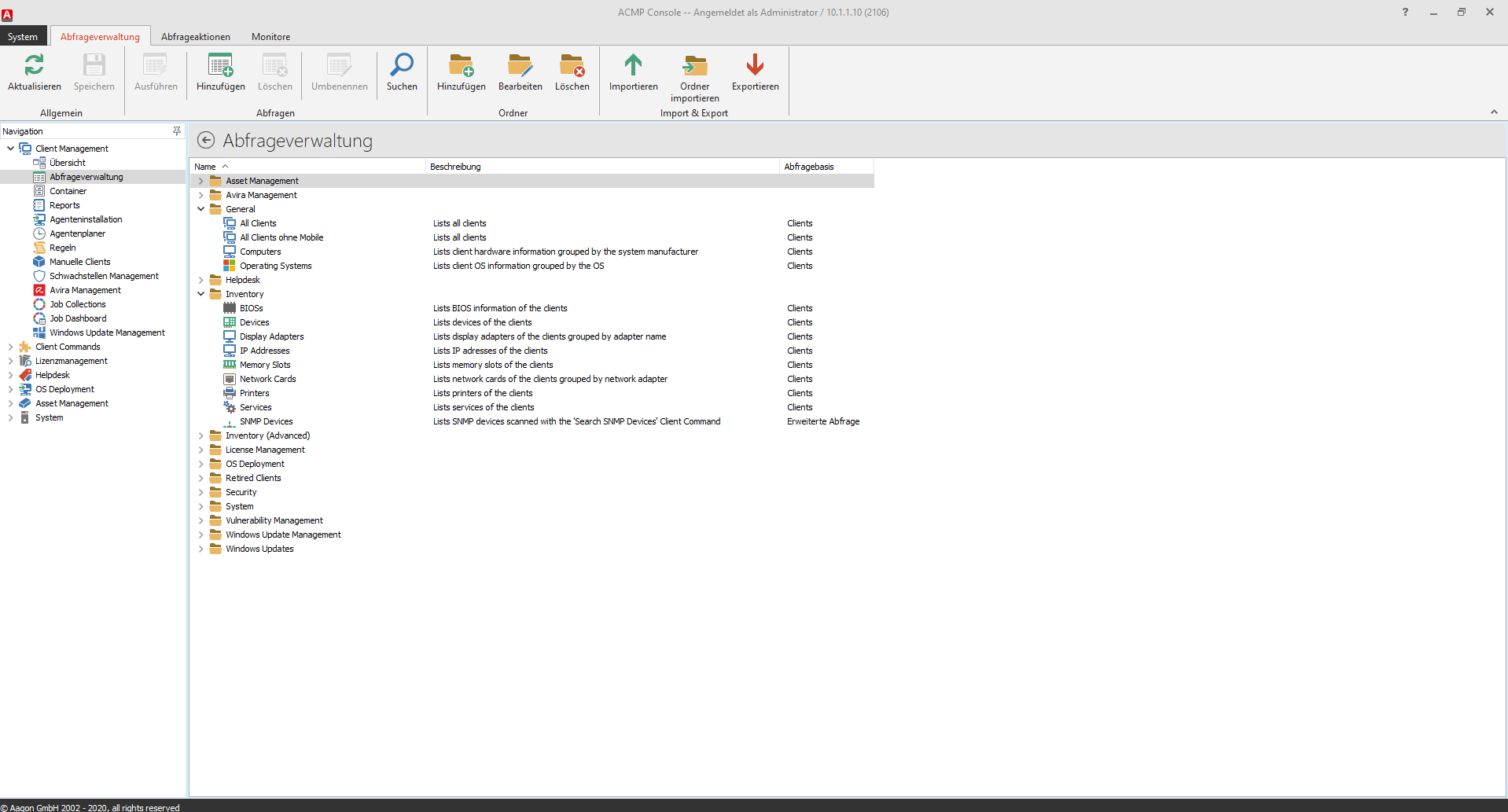
Task: Expand the Helpdesk query folder
Action: point(200,280)
